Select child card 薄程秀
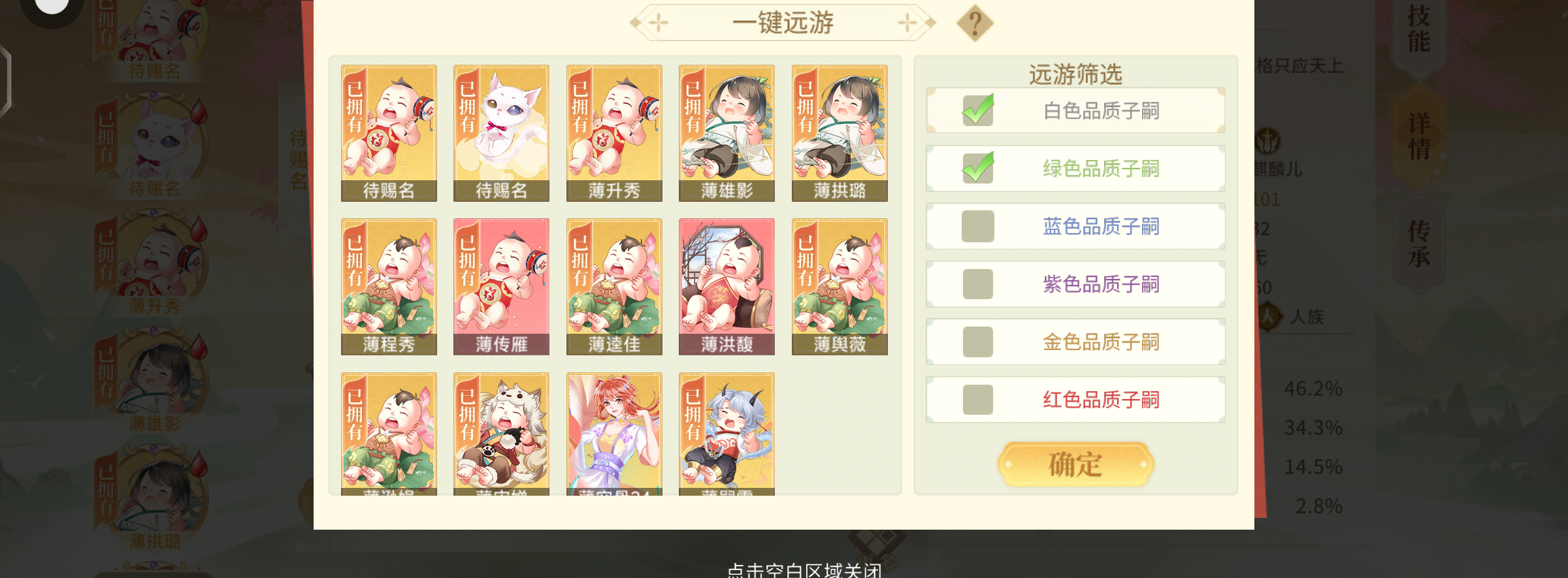The image size is (1568, 578). 389,287
